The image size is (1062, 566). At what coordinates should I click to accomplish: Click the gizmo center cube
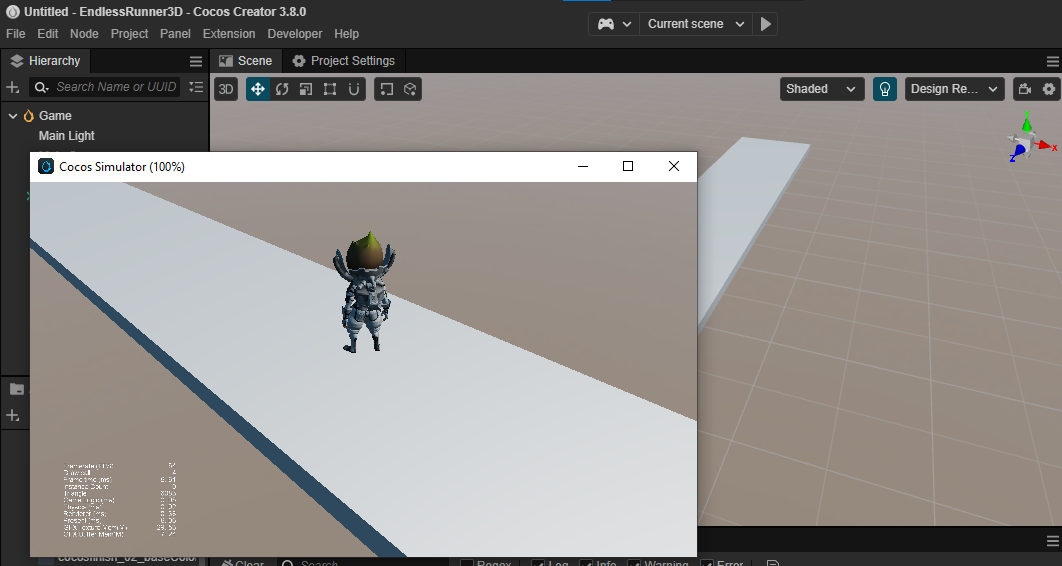1029,142
